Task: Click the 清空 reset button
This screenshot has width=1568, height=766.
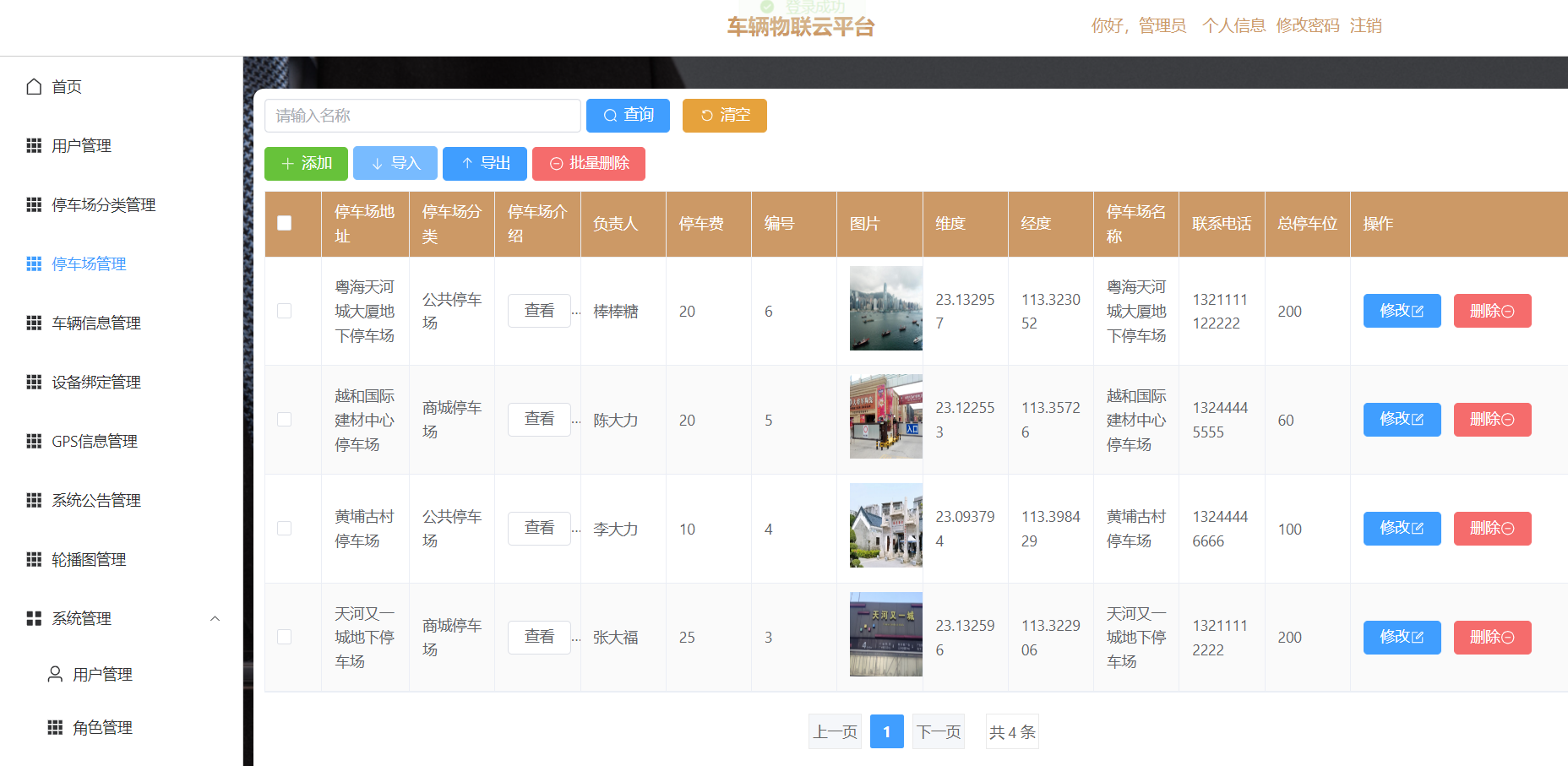Action: click(725, 116)
